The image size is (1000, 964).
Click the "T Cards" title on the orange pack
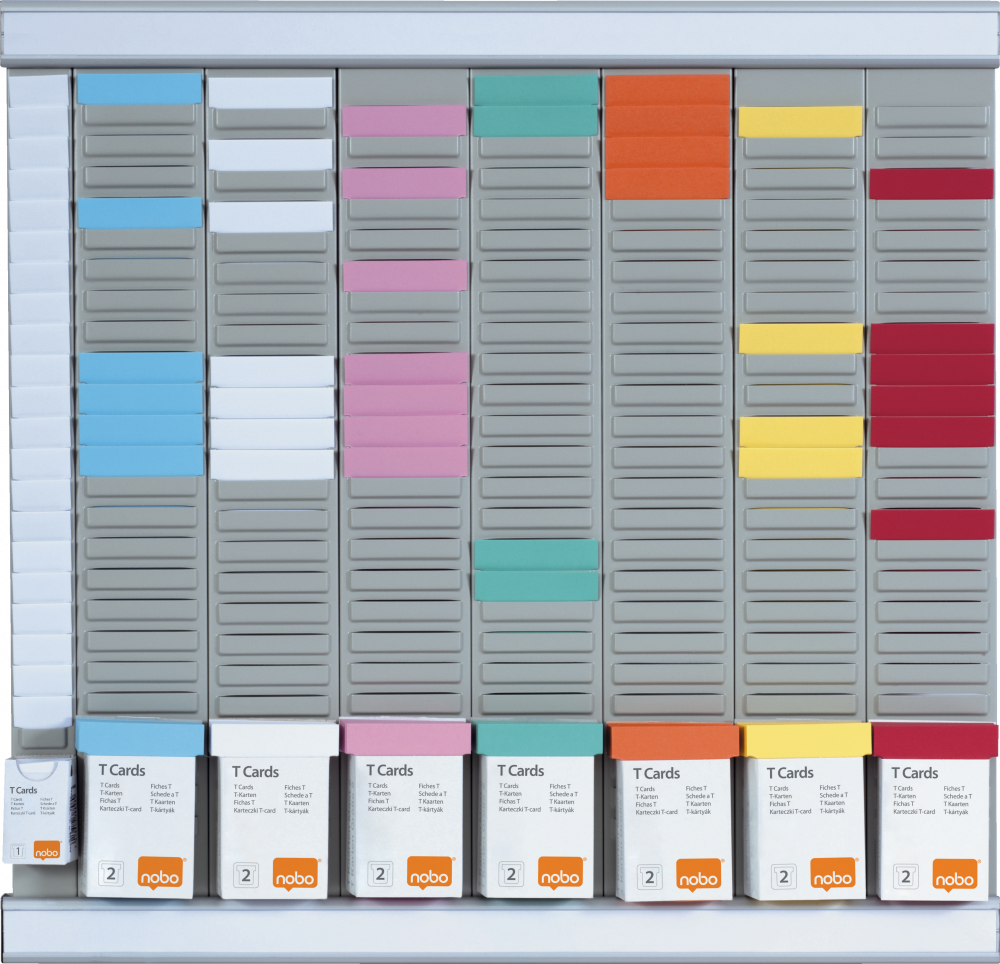[x=655, y=773]
